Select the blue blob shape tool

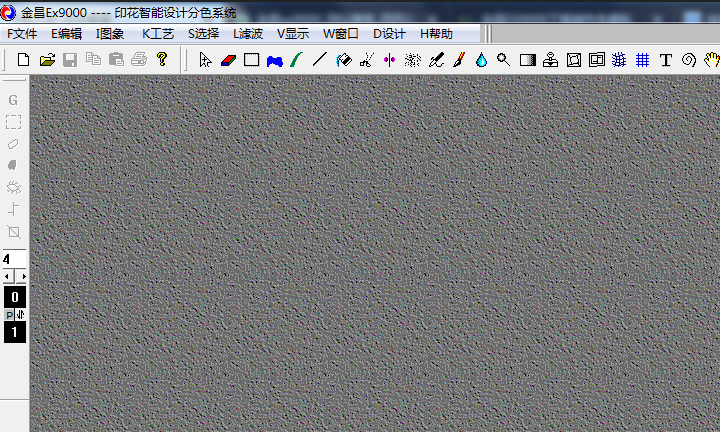[275, 61]
